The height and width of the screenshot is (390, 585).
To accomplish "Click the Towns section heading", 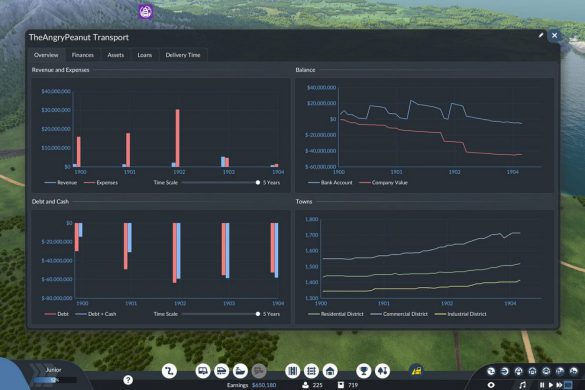I will pos(304,202).
